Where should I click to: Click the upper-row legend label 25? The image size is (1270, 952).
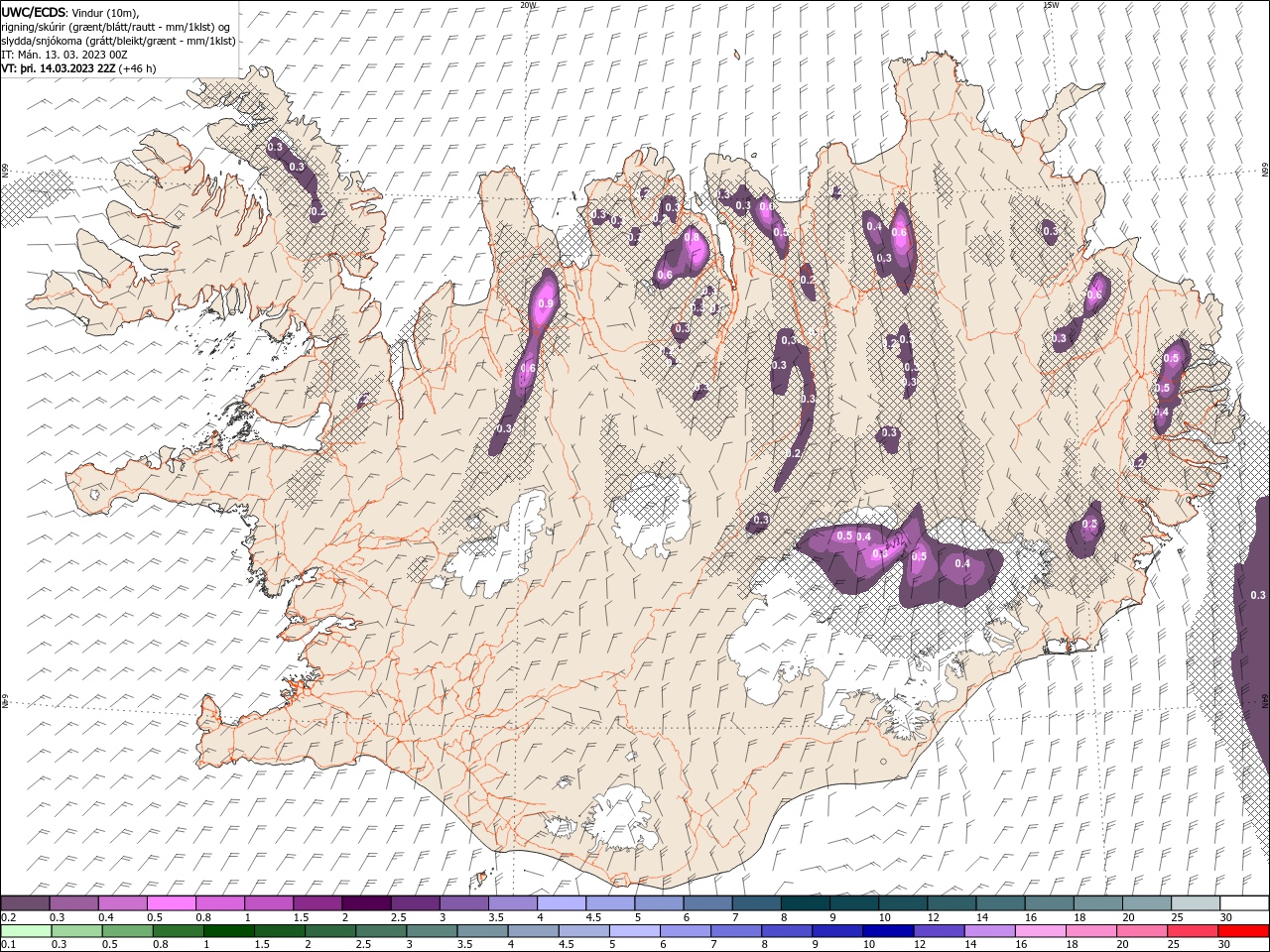click(x=1176, y=917)
